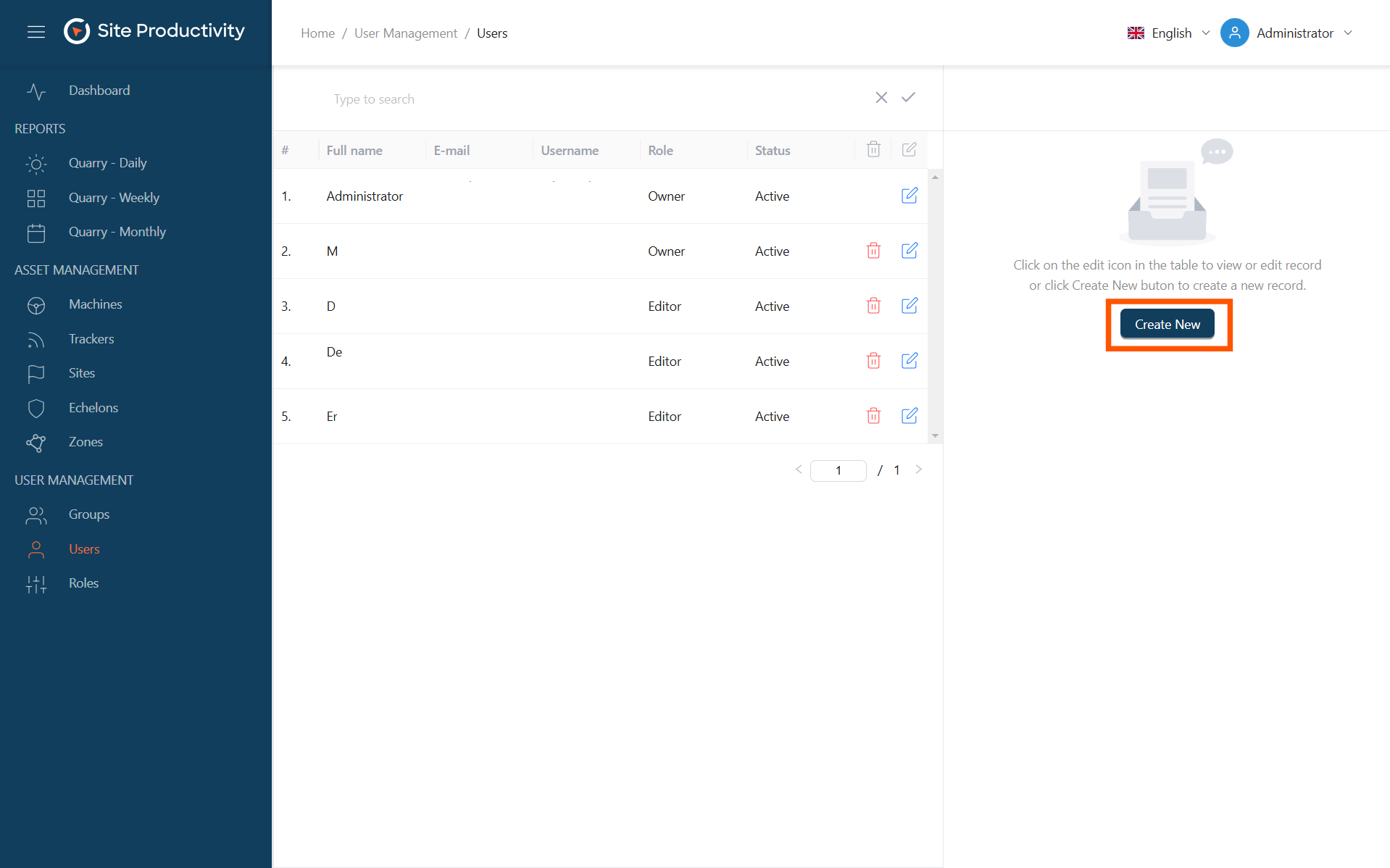Toggle the hamburger sidebar menu
Viewport: 1390px width, 868px height.
[36, 32]
